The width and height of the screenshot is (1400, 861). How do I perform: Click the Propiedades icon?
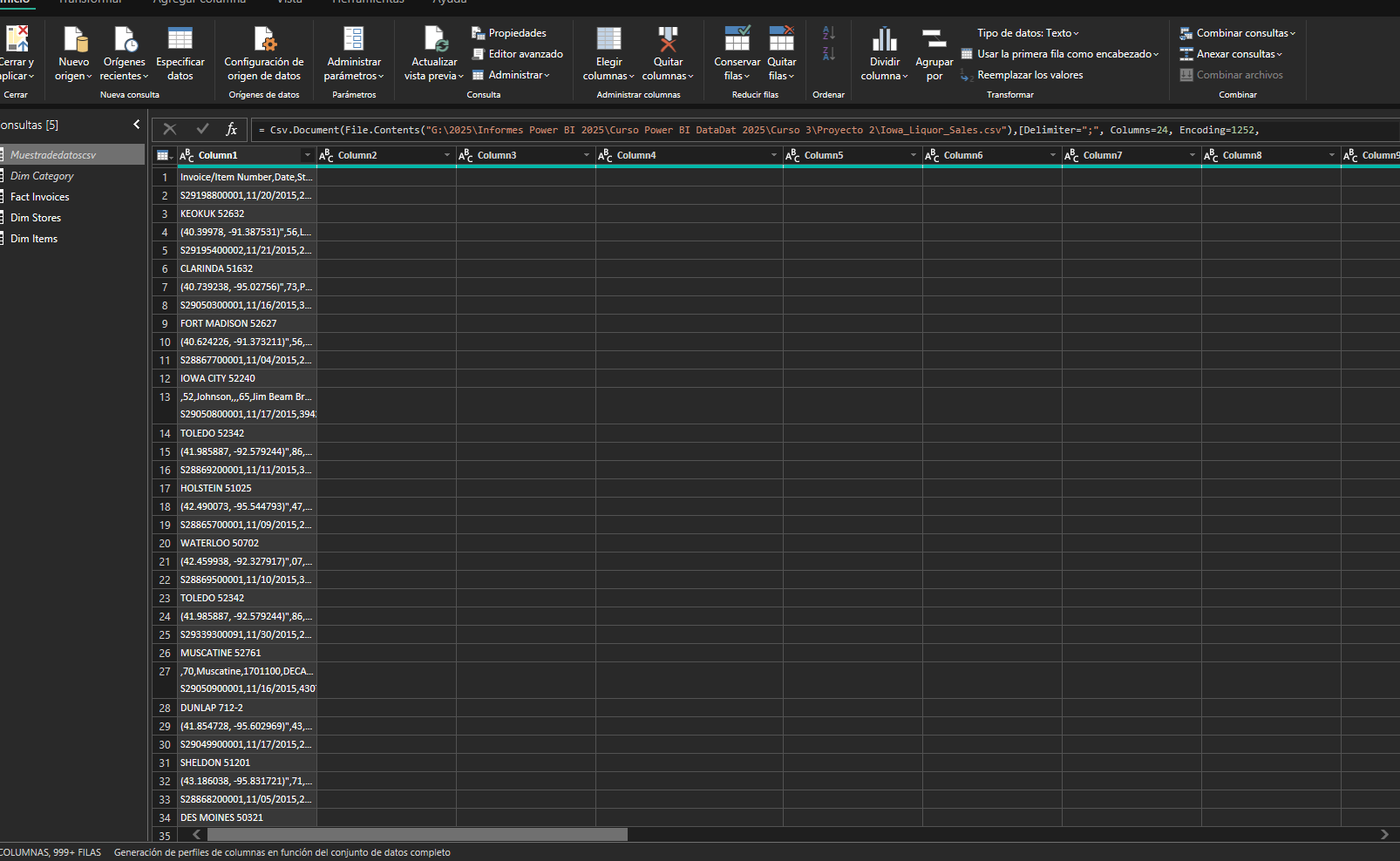[479, 33]
